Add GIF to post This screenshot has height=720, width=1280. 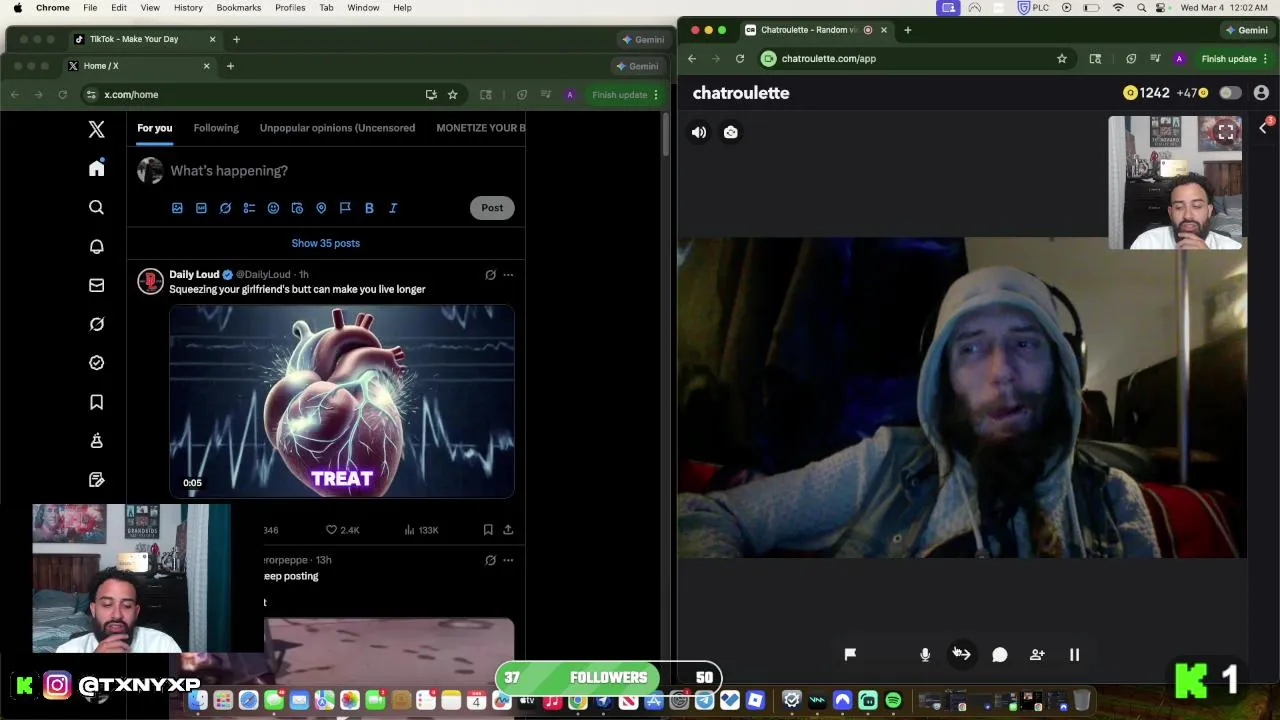click(x=201, y=208)
